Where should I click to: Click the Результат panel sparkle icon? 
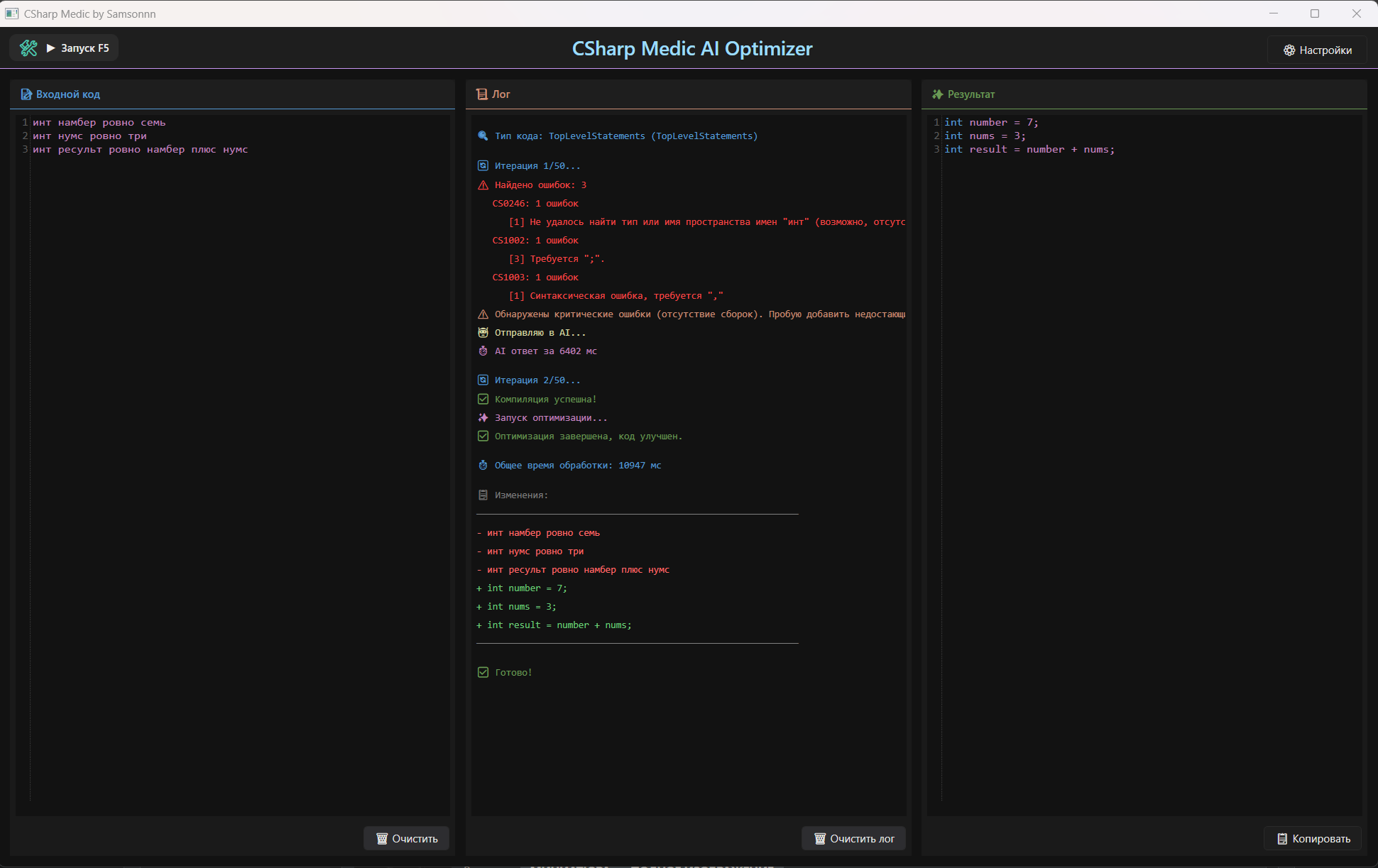937,94
